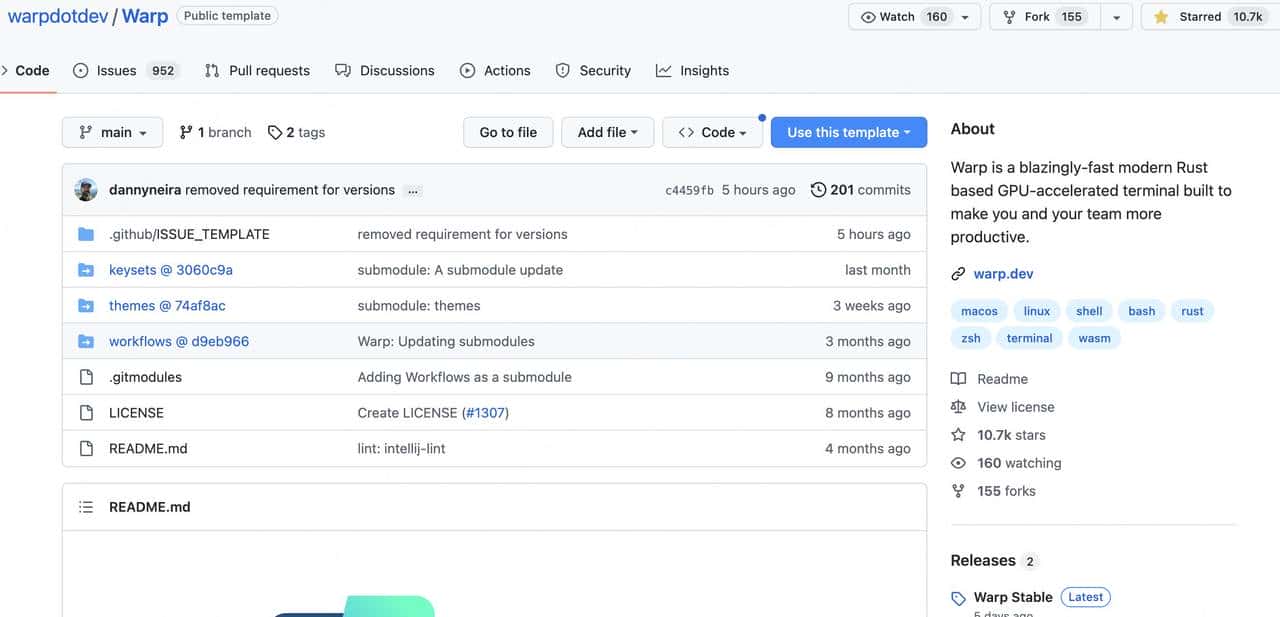
Task: Select the rust topic tag
Action: 1192,311
